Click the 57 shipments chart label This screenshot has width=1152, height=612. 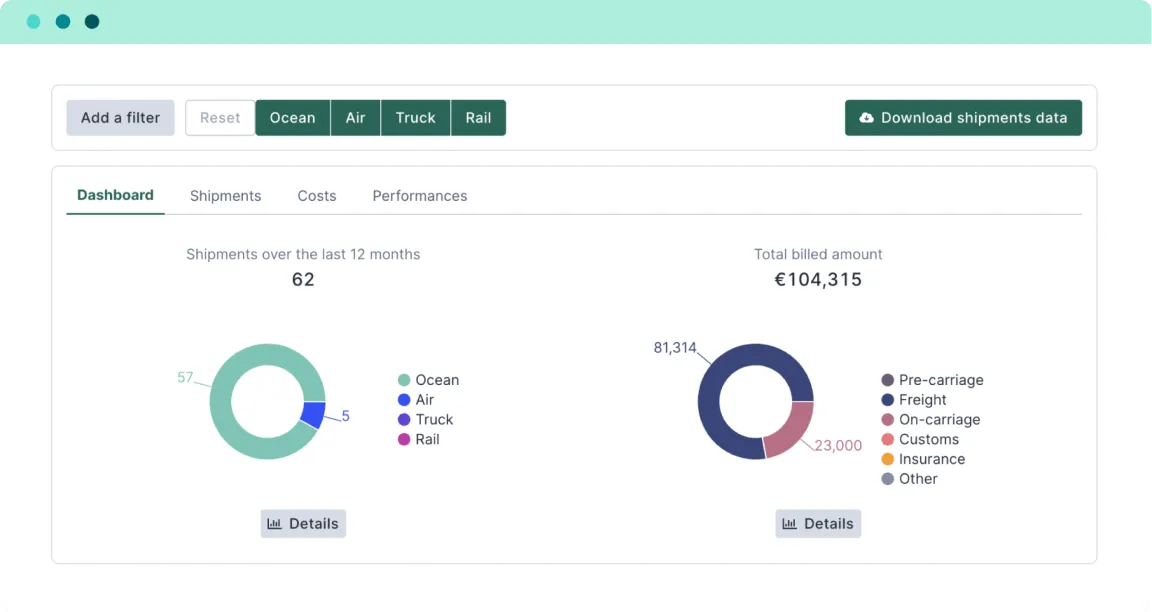185,377
